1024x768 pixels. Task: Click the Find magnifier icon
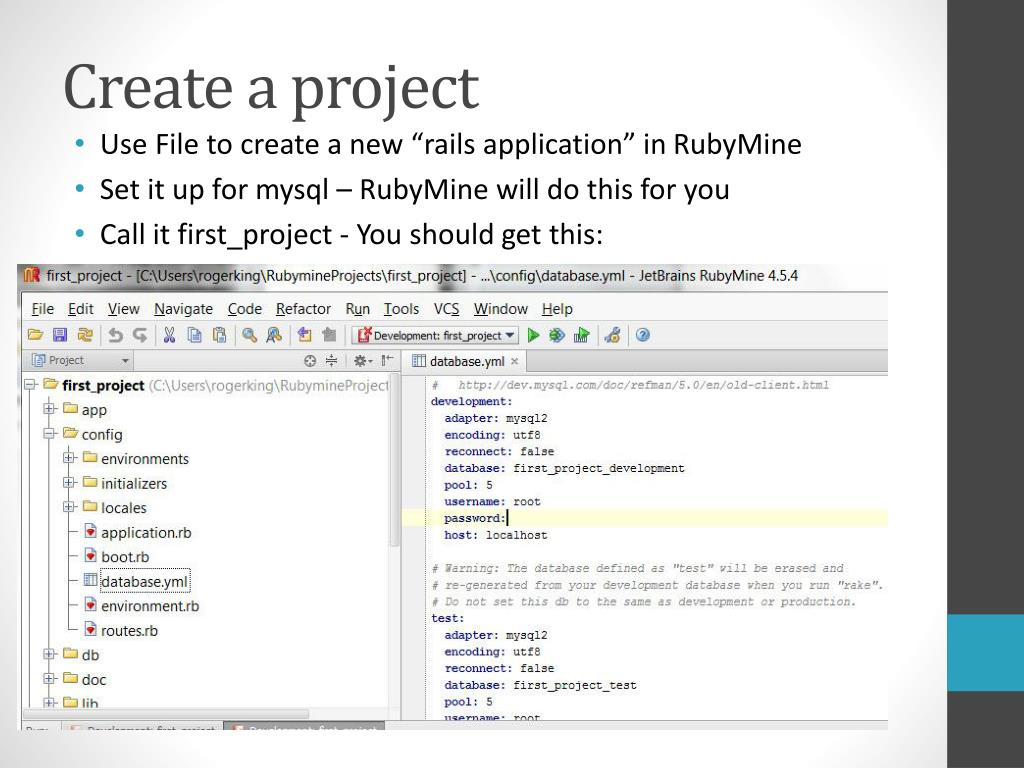249,335
